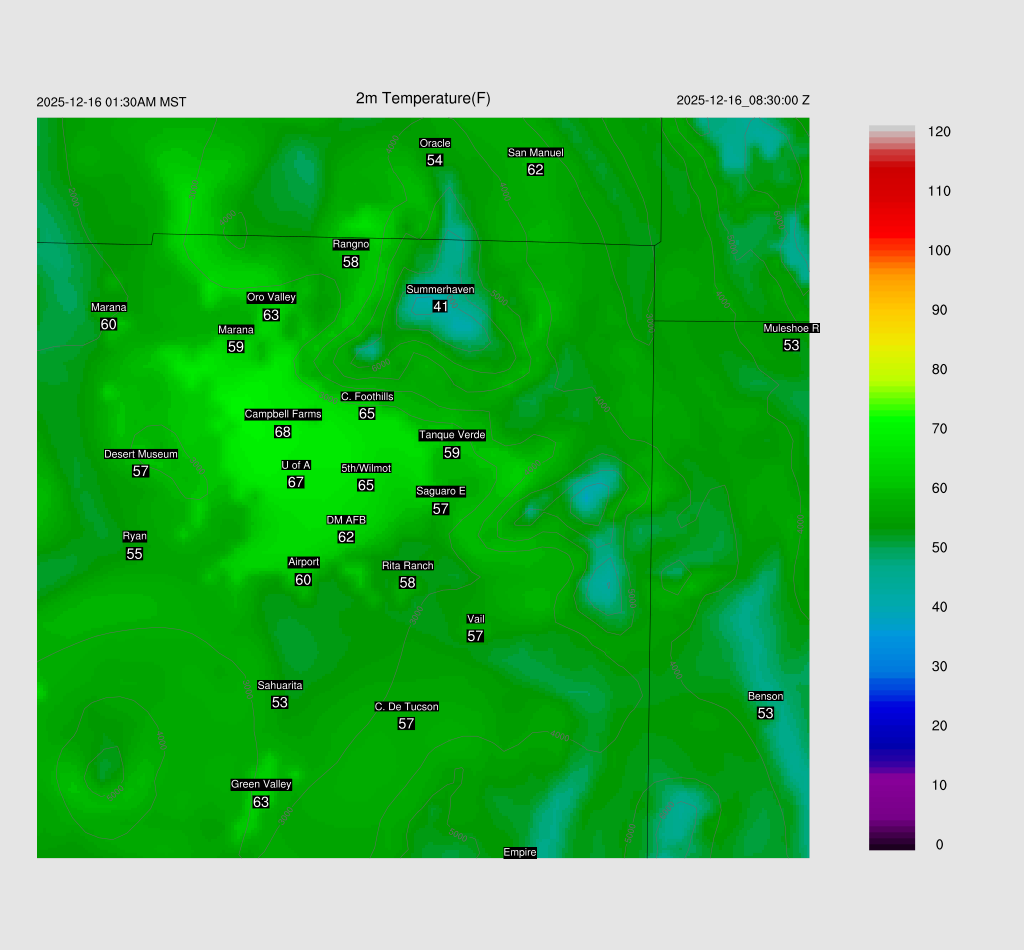Image resolution: width=1024 pixels, height=950 pixels.
Task: Click the Rita Ranch station label
Action: coord(407,565)
